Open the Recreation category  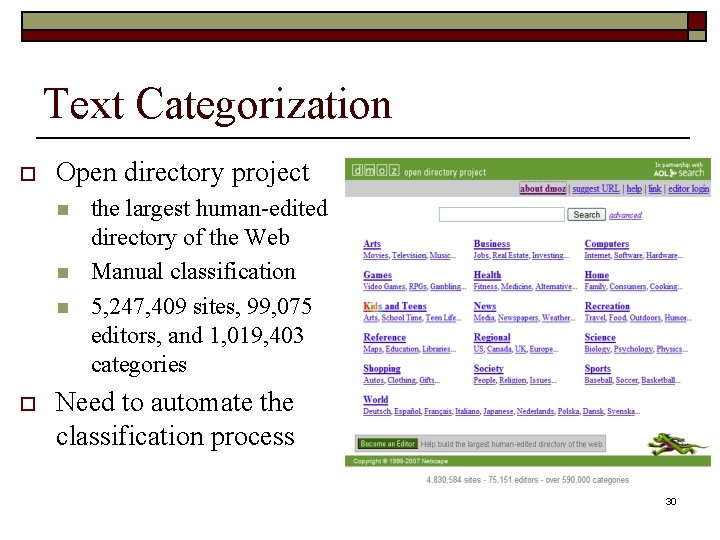point(607,306)
